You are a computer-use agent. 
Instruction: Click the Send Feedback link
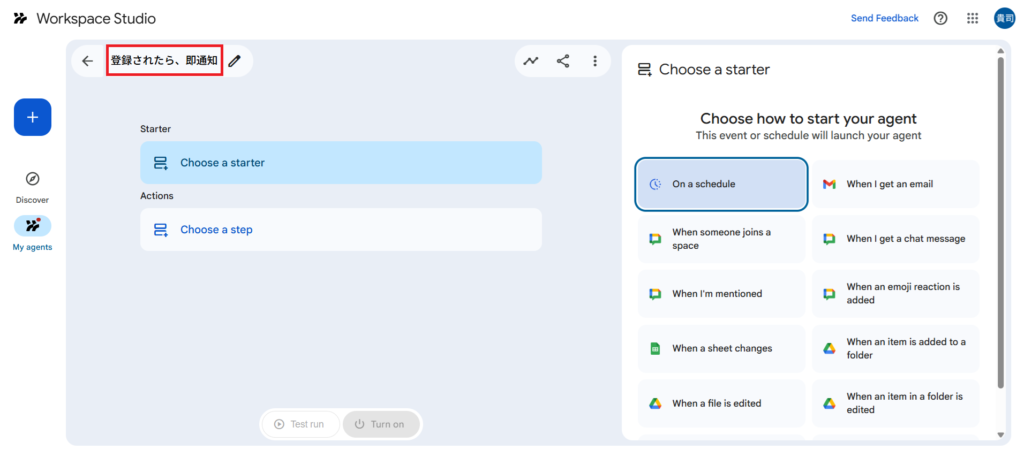[884, 18]
